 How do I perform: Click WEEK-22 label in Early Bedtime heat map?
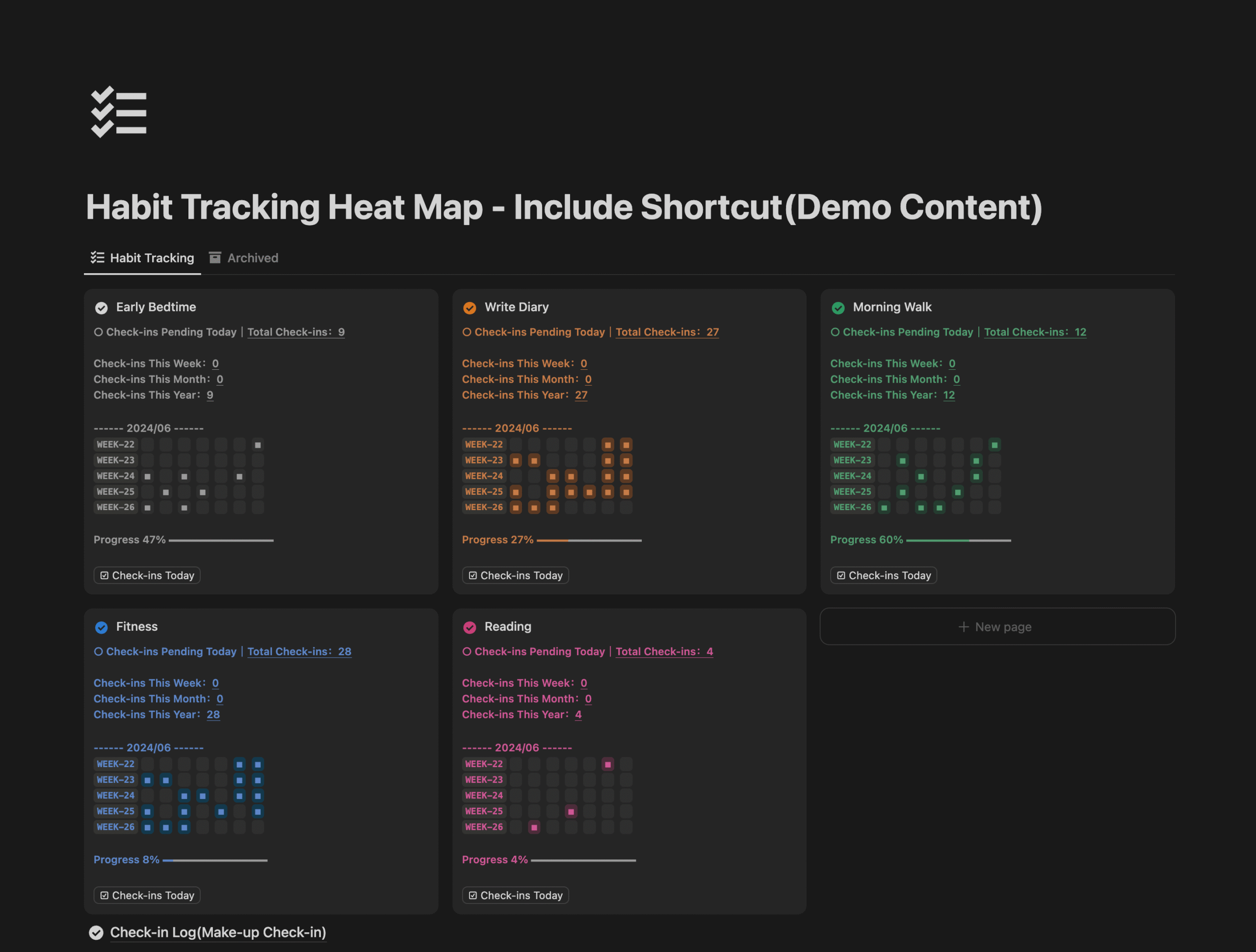pos(116,444)
